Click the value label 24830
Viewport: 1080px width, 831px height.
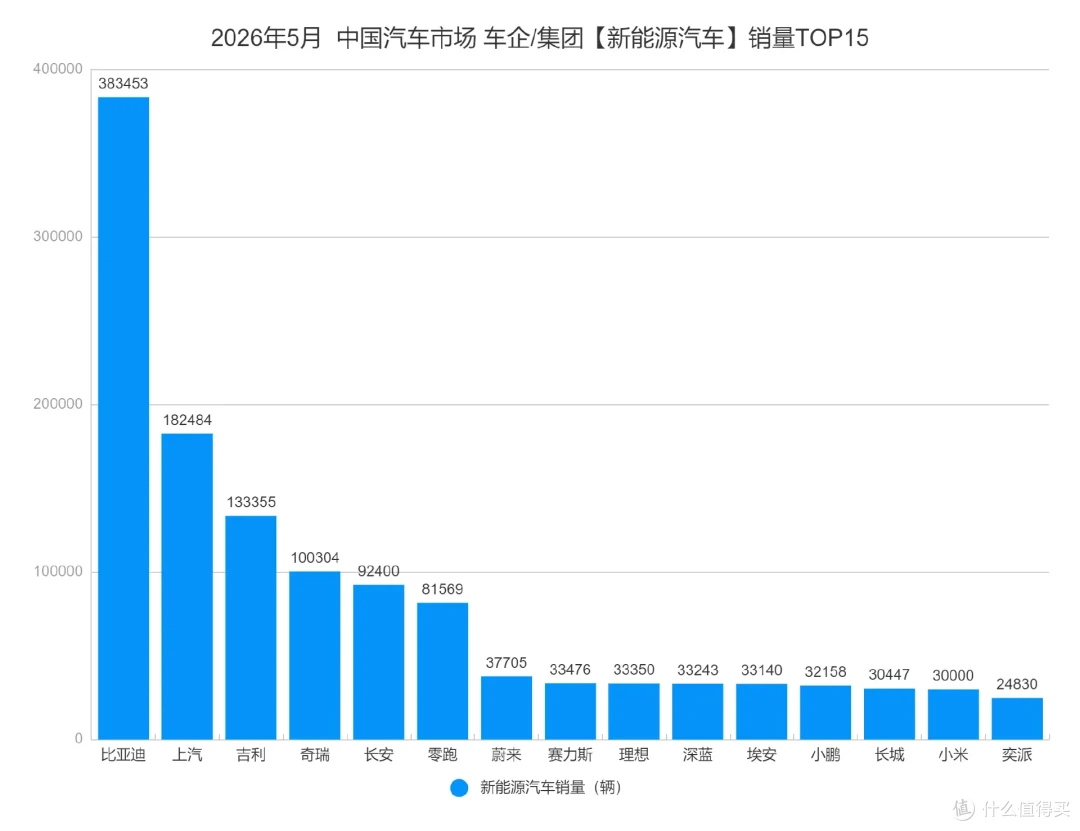pos(1017,684)
